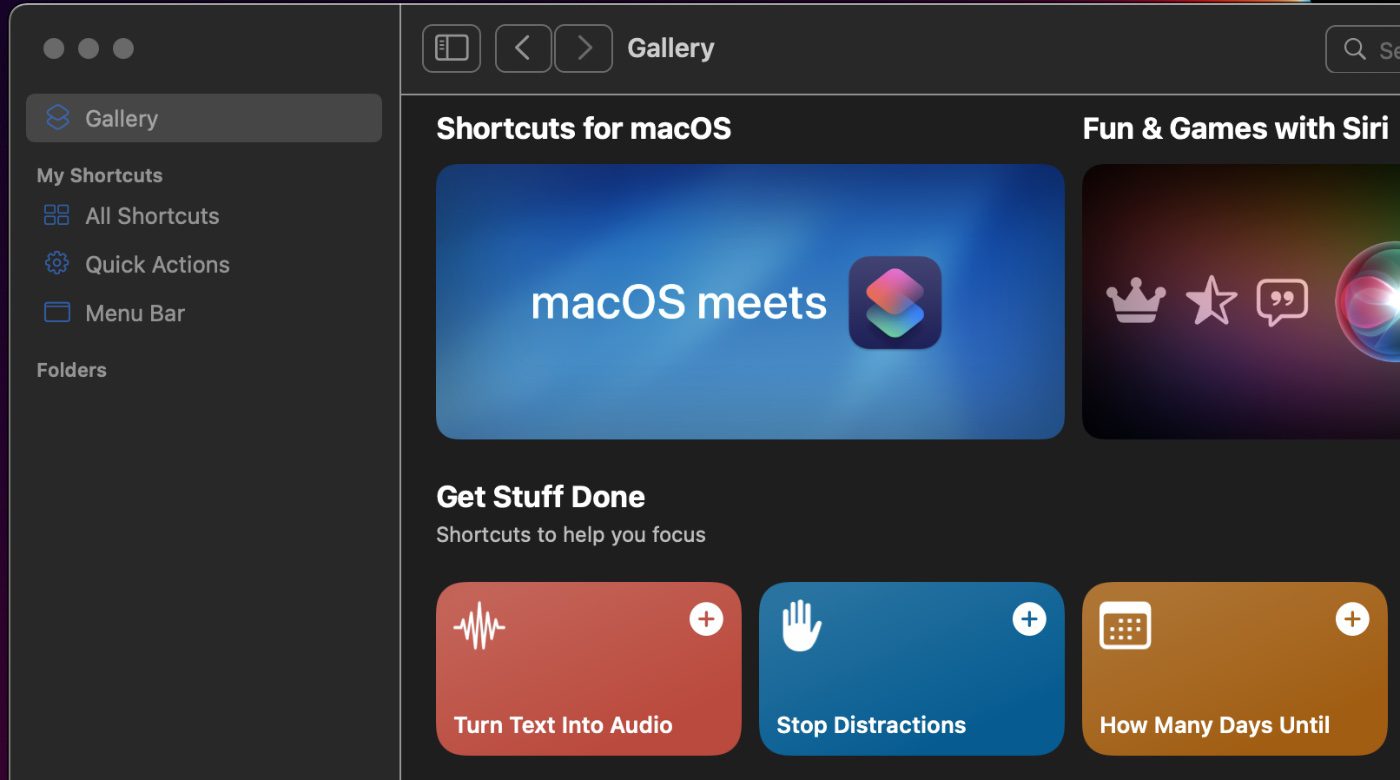Click the waveform icon on Turn Text Into Audio
Viewport: 1400px width, 780px height.
pyautogui.click(x=479, y=627)
